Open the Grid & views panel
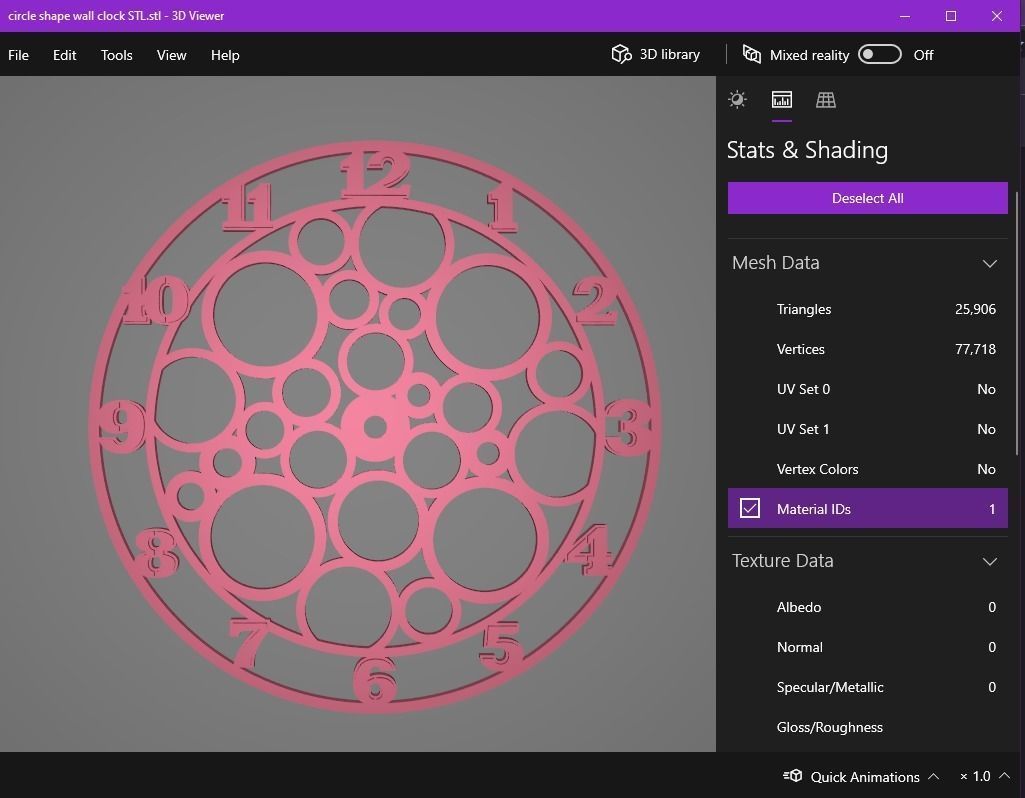The height and width of the screenshot is (798, 1025). [825, 99]
